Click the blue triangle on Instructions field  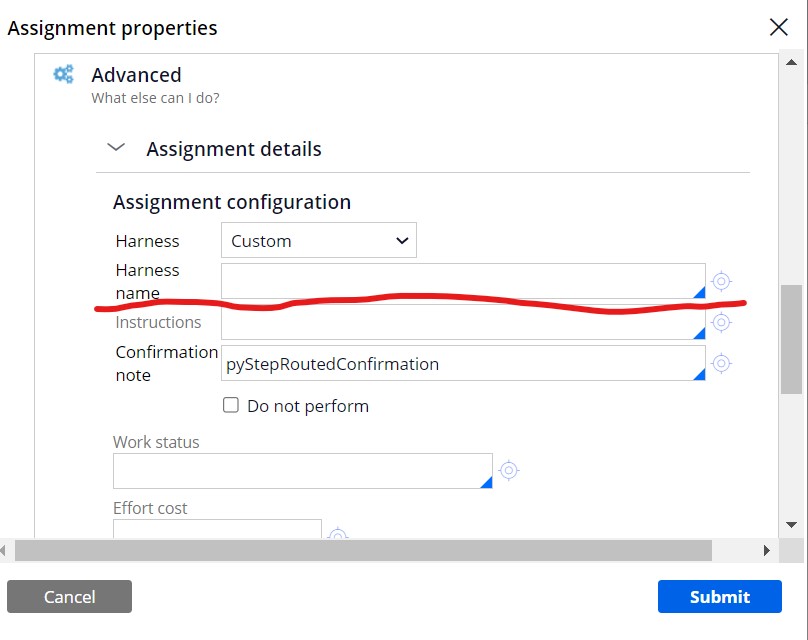point(700,334)
